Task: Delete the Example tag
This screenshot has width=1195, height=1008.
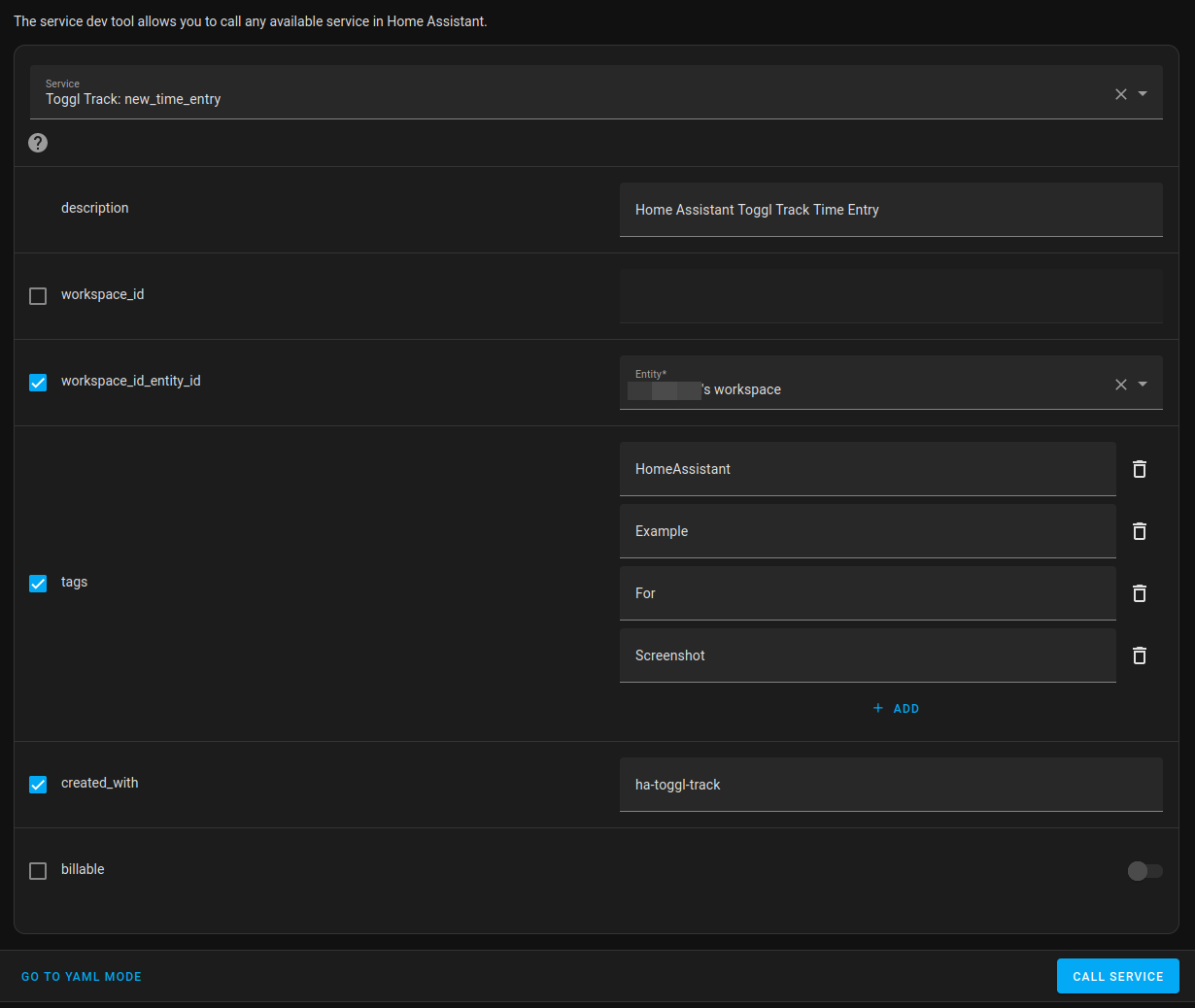Action: pyautogui.click(x=1140, y=531)
